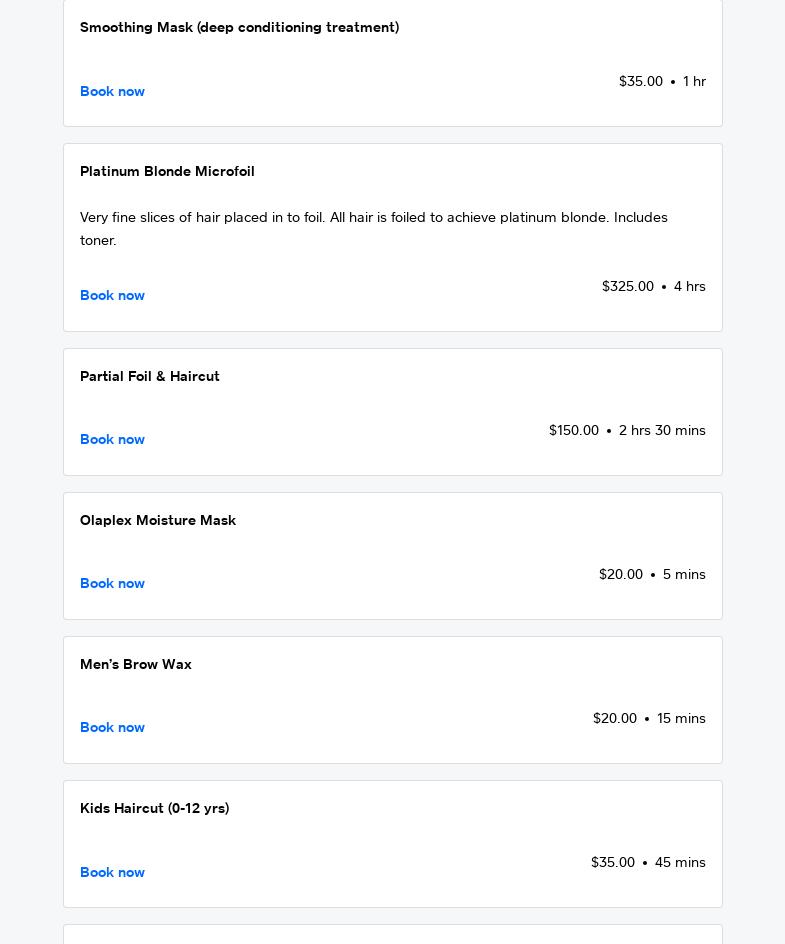Click the Partial Foil & Haircut title

click(150, 376)
